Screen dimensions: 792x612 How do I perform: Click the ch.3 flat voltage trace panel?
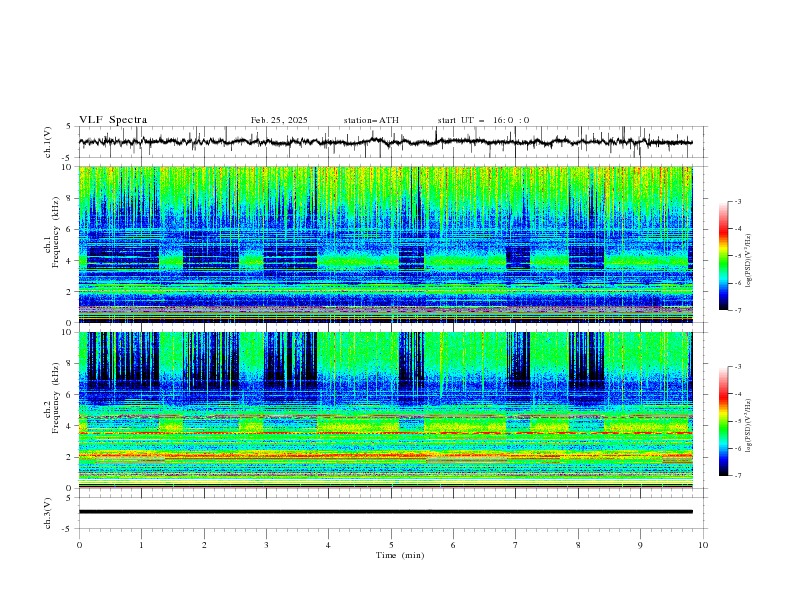(392, 513)
